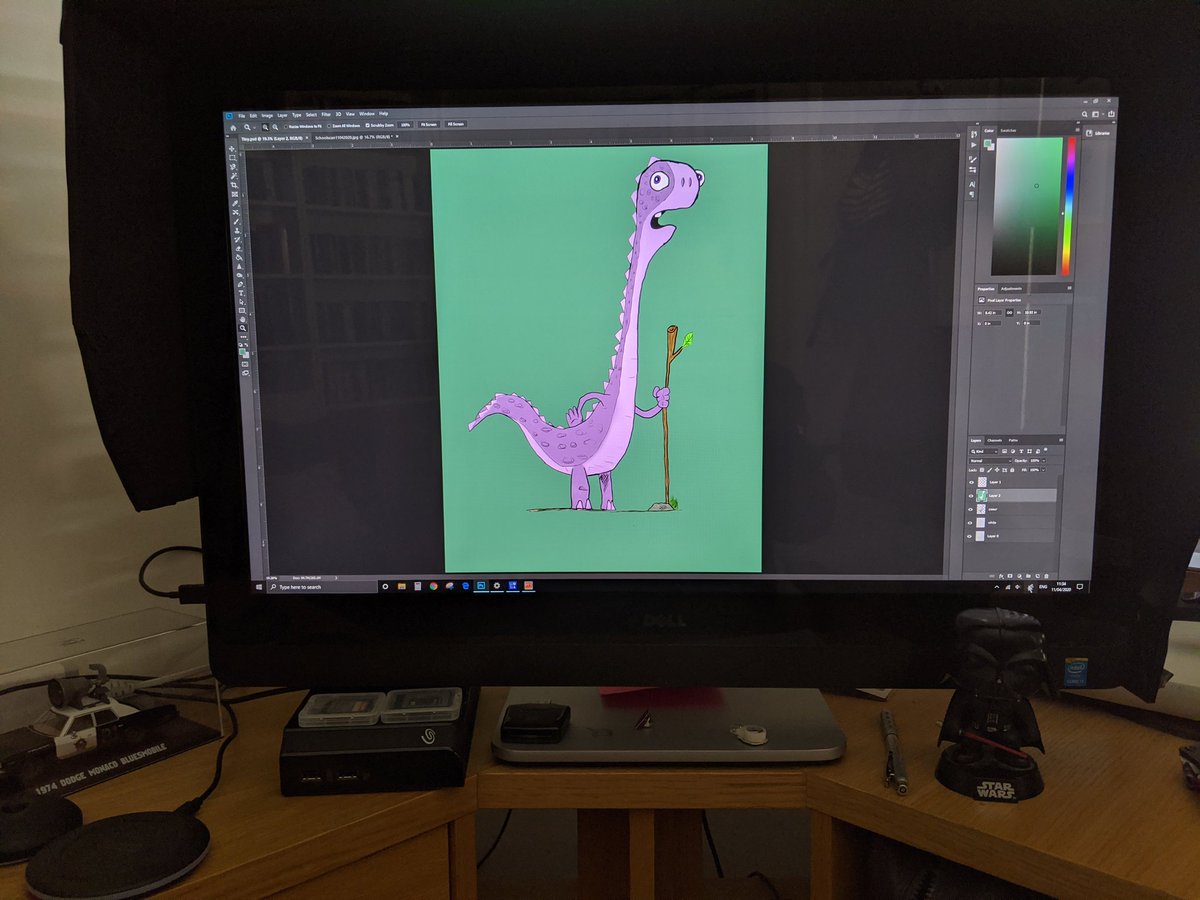Screen dimensions: 1200x900
Task: Select the Zoom tool in the toolbar
Action: [x=243, y=328]
